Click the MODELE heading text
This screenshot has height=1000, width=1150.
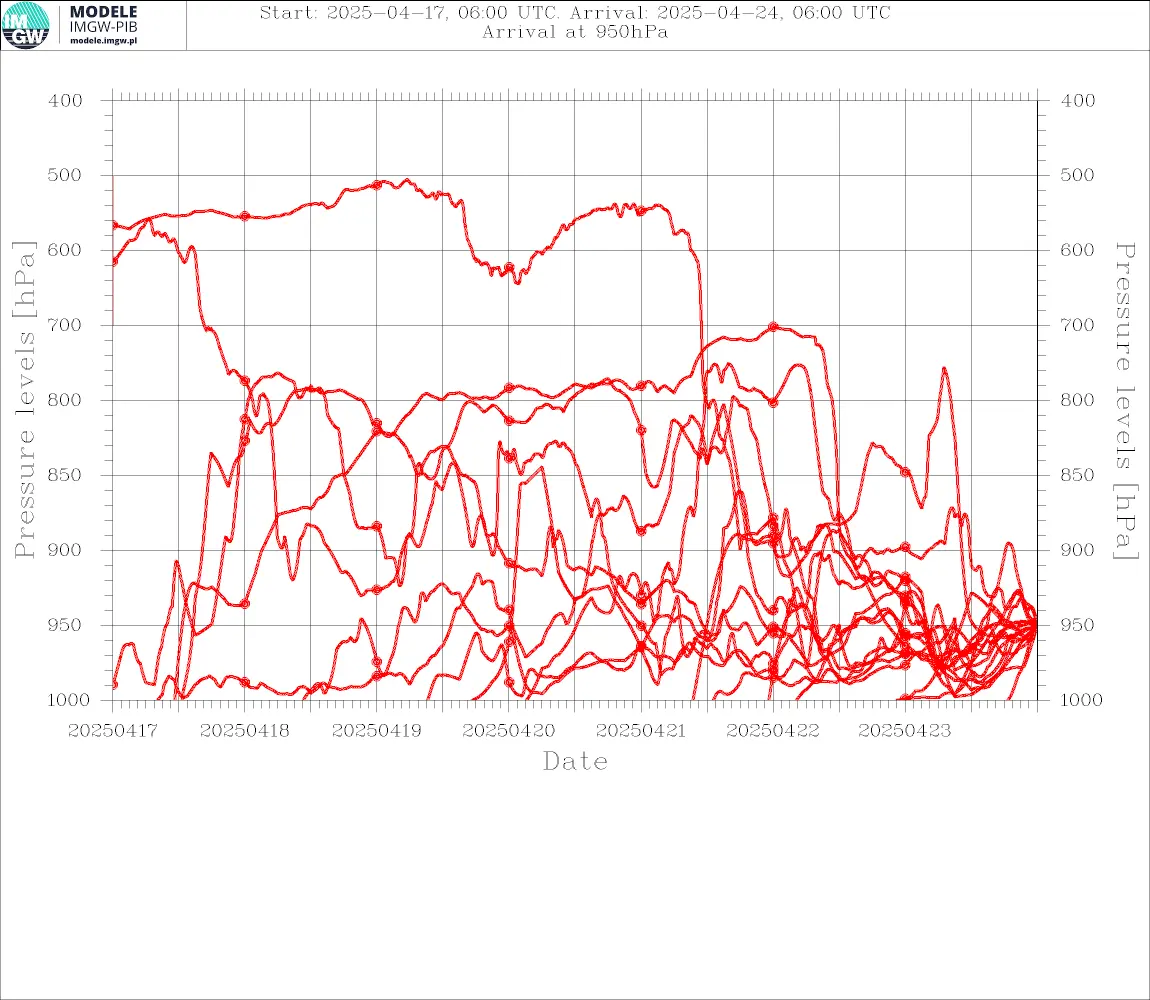[103, 12]
